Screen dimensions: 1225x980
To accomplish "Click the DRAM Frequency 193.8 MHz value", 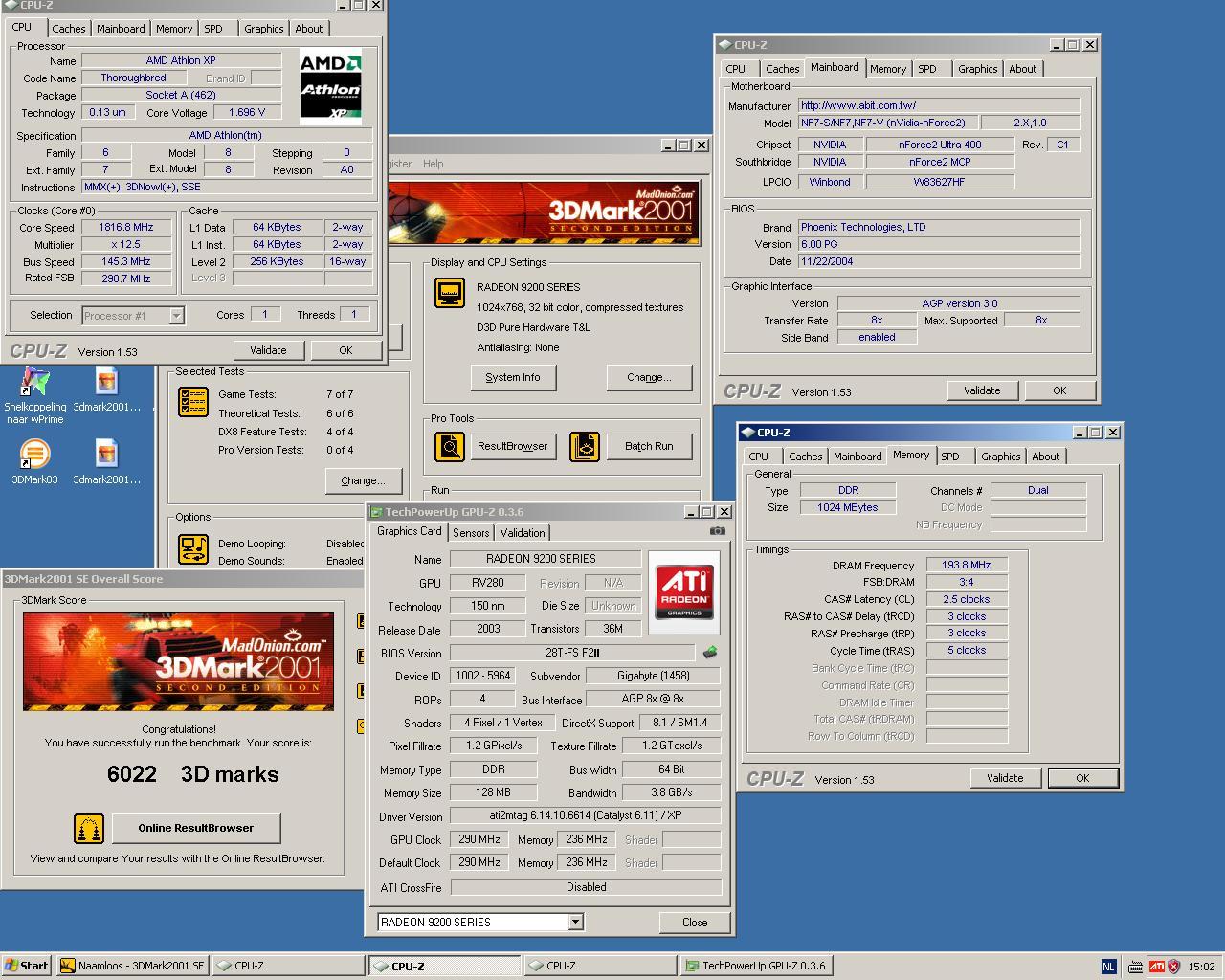I will point(966,565).
